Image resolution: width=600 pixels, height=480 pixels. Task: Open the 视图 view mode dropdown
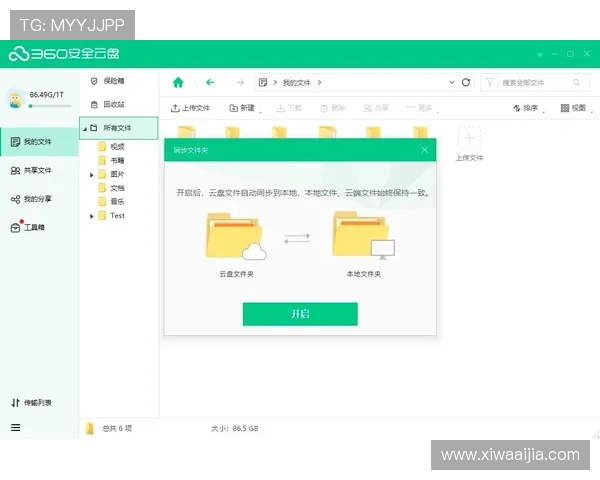tap(576, 108)
